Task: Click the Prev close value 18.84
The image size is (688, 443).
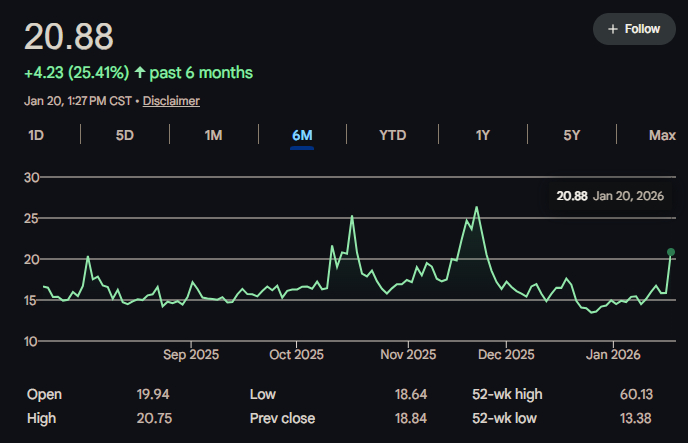Action: [x=411, y=418]
